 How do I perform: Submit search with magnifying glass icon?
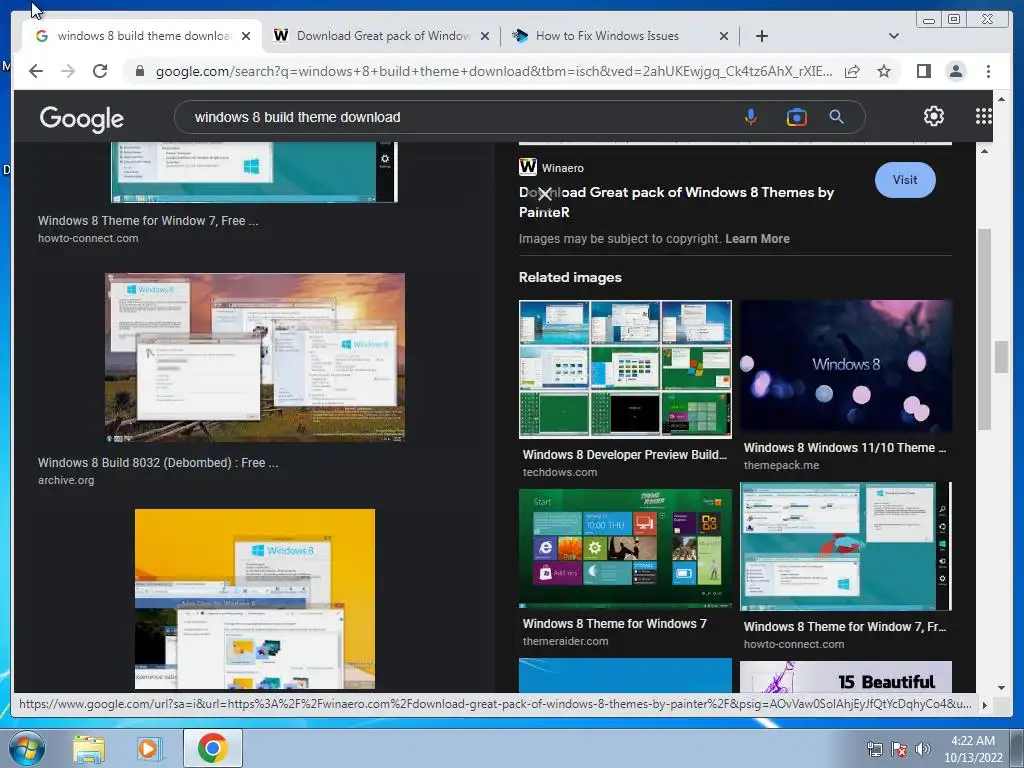(837, 117)
